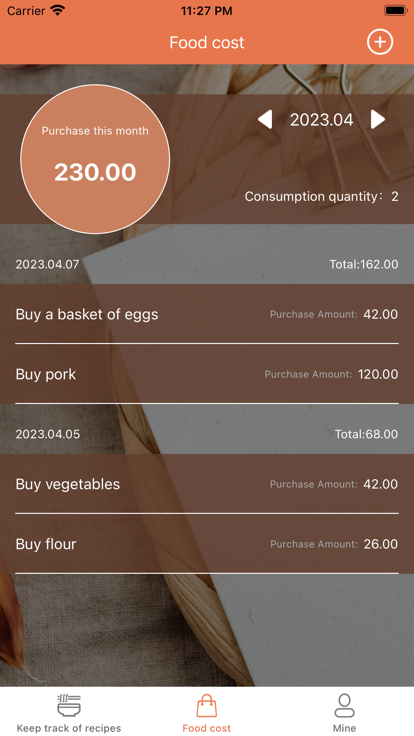Select the Buy flour entry
The height and width of the screenshot is (736, 414).
coord(207,544)
